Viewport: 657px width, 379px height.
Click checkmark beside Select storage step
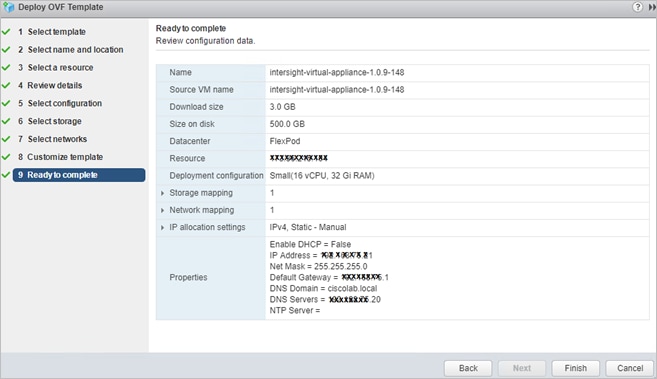(6, 121)
